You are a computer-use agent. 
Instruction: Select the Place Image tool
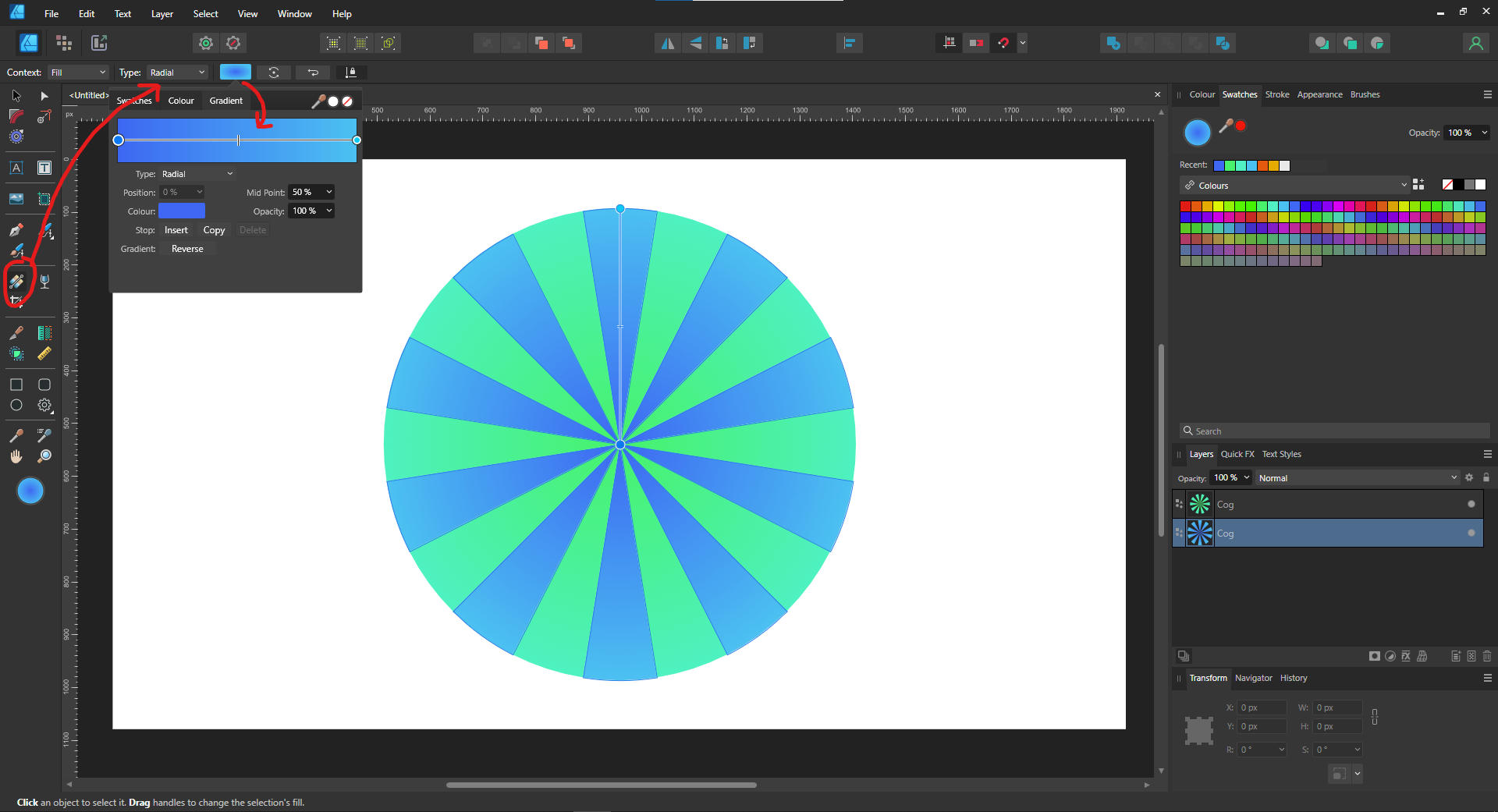pyautogui.click(x=16, y=199)
